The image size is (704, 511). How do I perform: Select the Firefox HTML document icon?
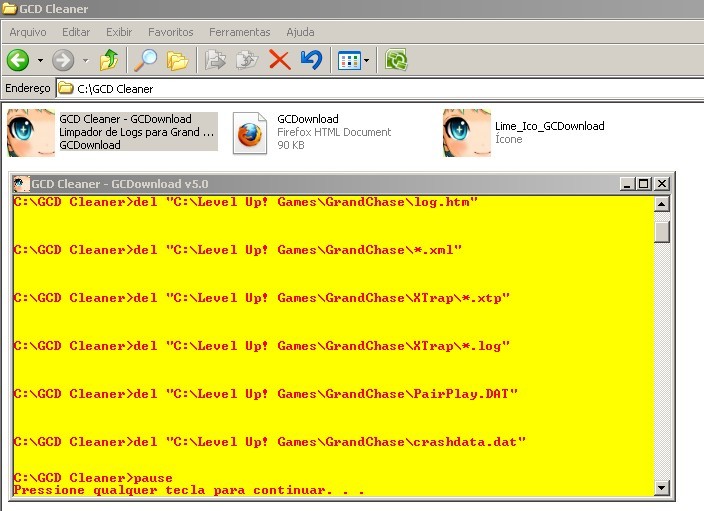250,133
